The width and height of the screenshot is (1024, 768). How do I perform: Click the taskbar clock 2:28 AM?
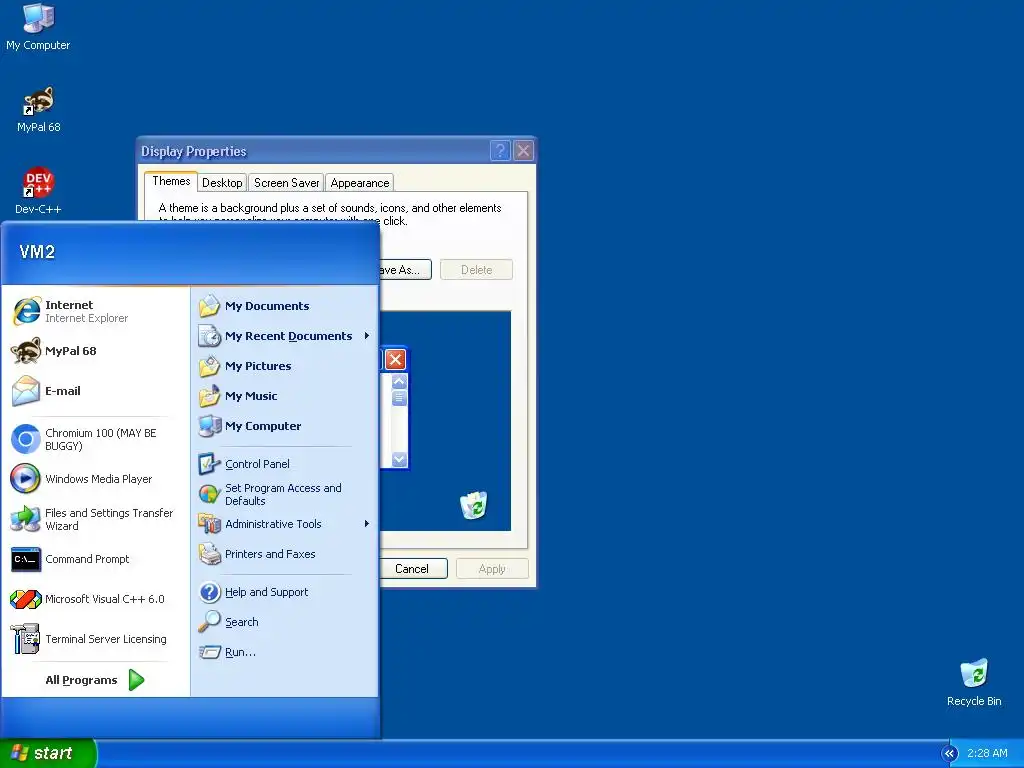[x=987, y=754]
